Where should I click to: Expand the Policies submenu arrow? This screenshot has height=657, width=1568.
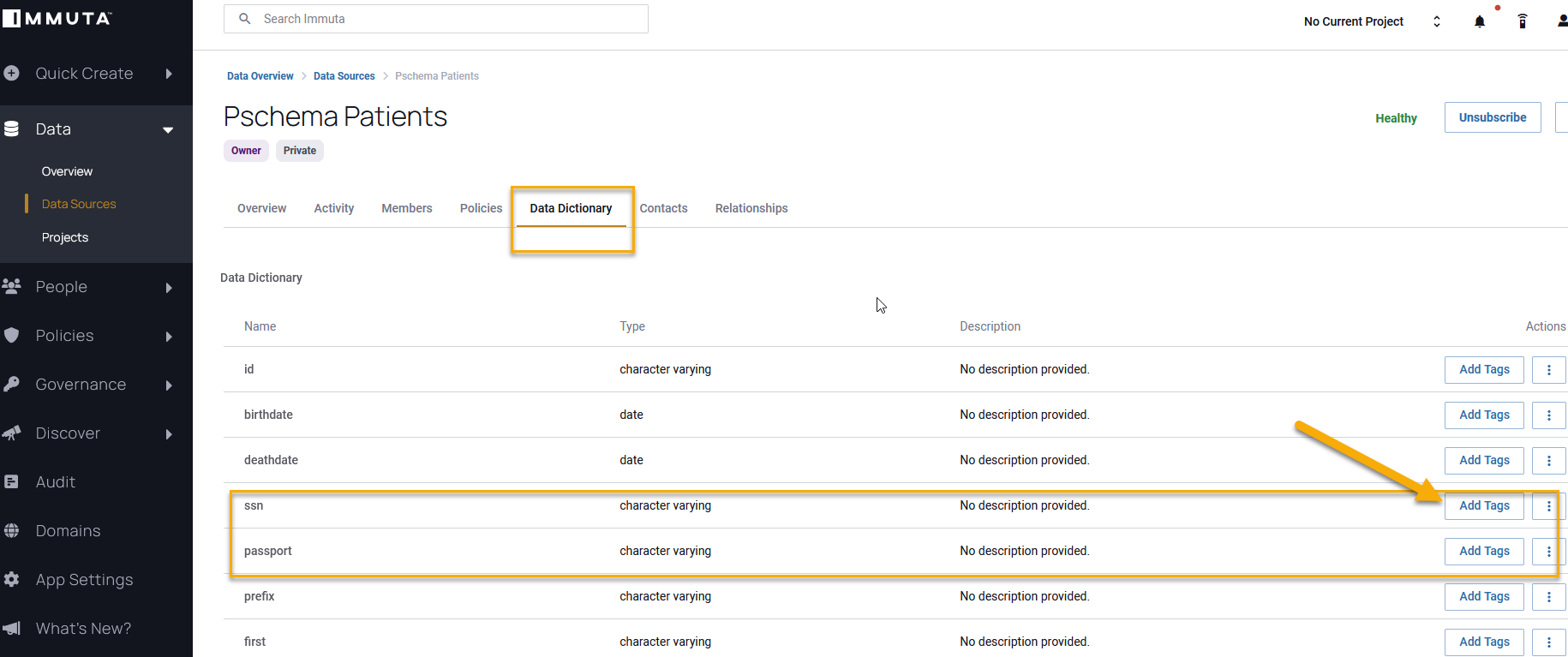coord(169,337)
